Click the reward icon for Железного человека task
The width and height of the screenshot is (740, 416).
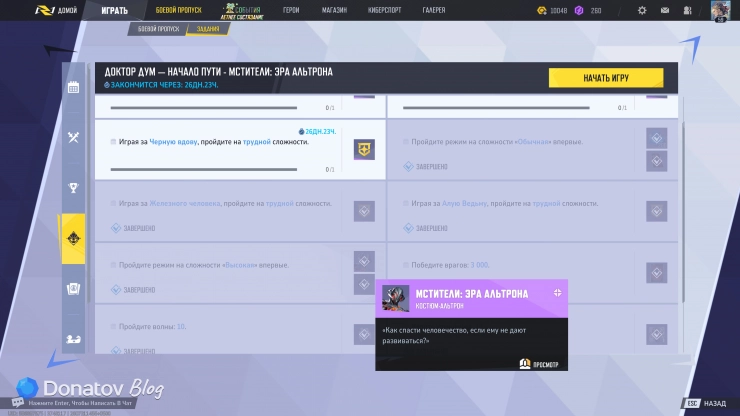pyautogui.click(x=364, y=211)
